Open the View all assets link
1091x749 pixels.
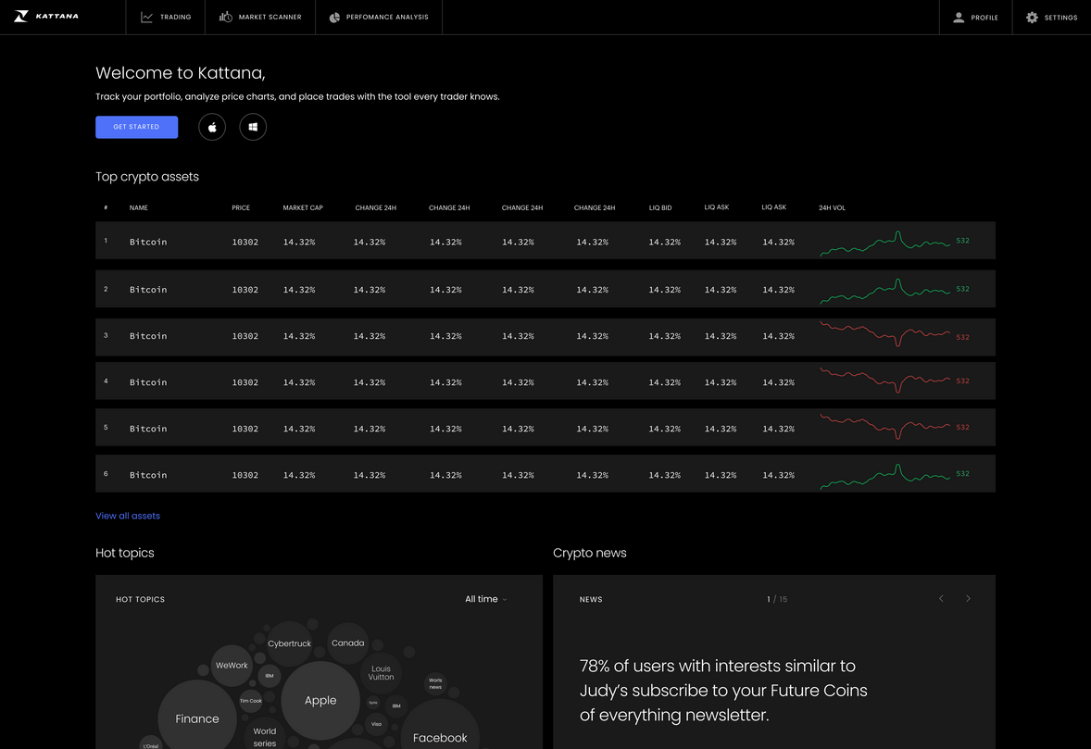tap(127, 515)
